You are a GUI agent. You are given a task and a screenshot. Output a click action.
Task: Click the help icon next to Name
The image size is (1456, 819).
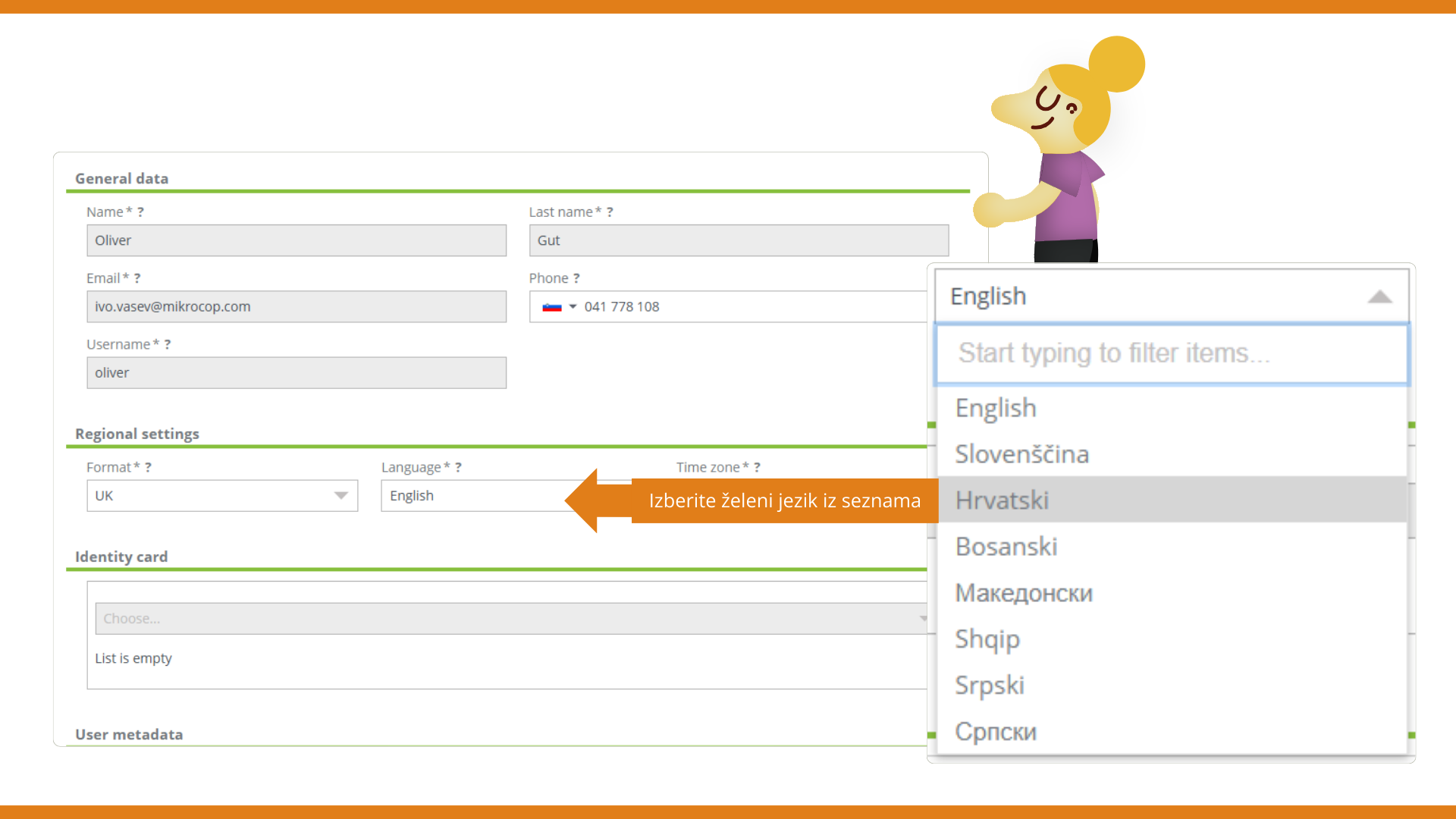[x=140, y=212]
